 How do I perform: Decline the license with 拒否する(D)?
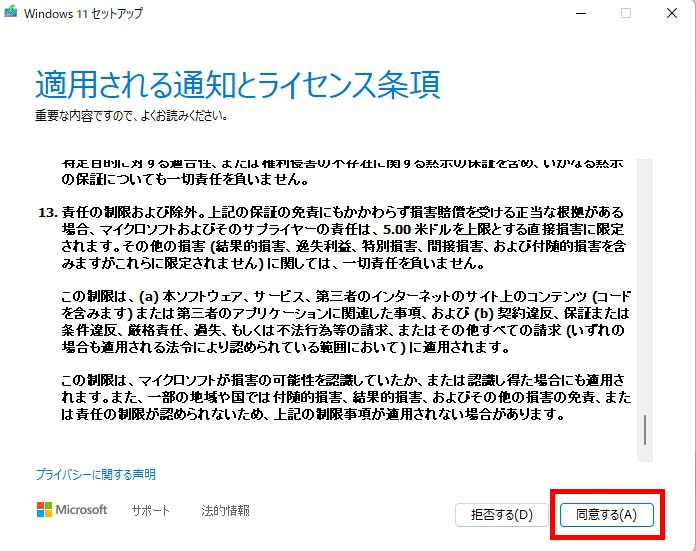coord(502,515)
